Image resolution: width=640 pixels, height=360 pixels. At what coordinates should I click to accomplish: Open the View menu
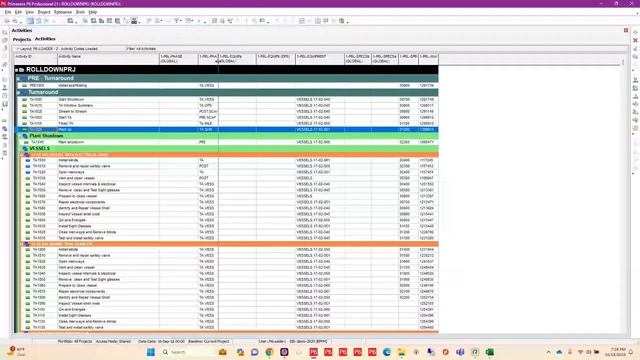click(x=30, y=12)
